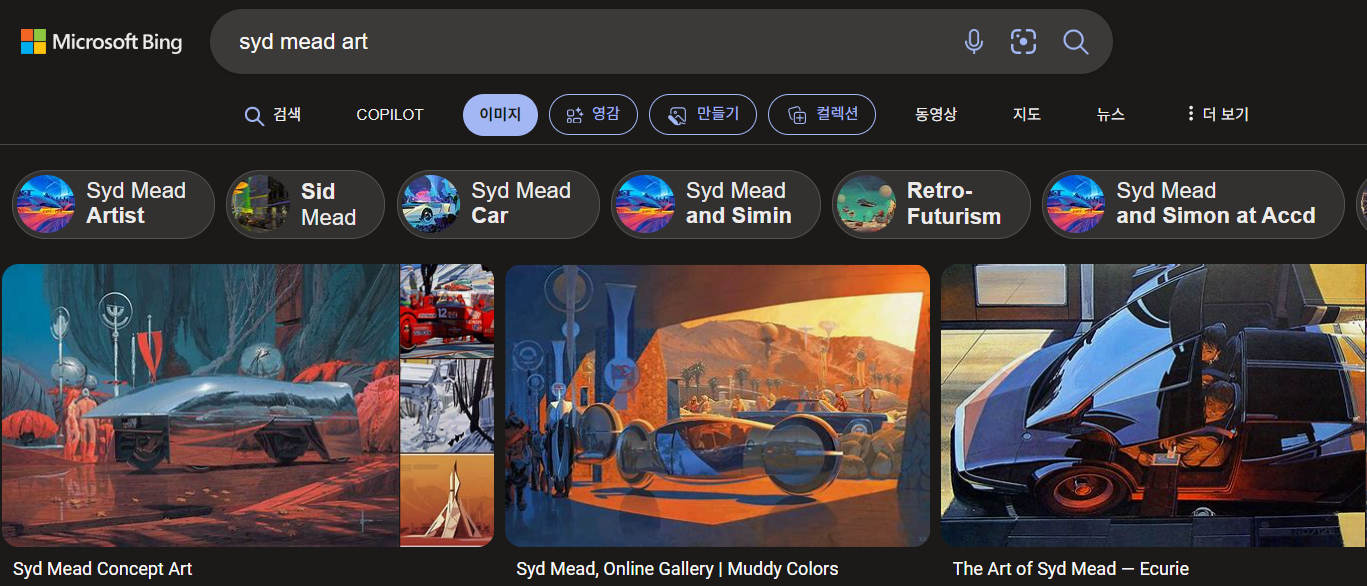The height and width of the screenshot is (586, 1367).
Task: Open the 컬렉션 tab
Action: 822,115
